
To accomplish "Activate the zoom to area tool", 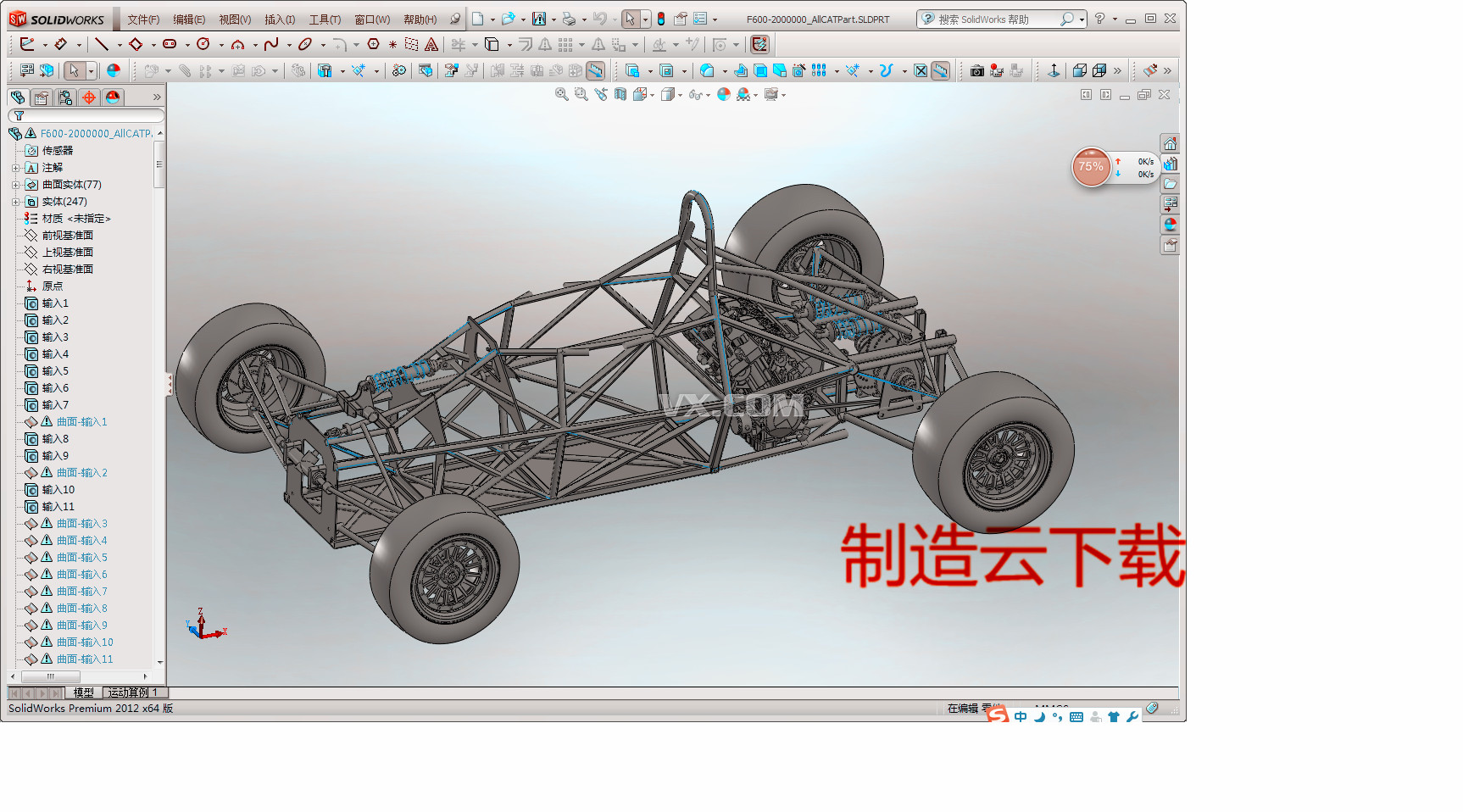I will (x=580, y=94).
